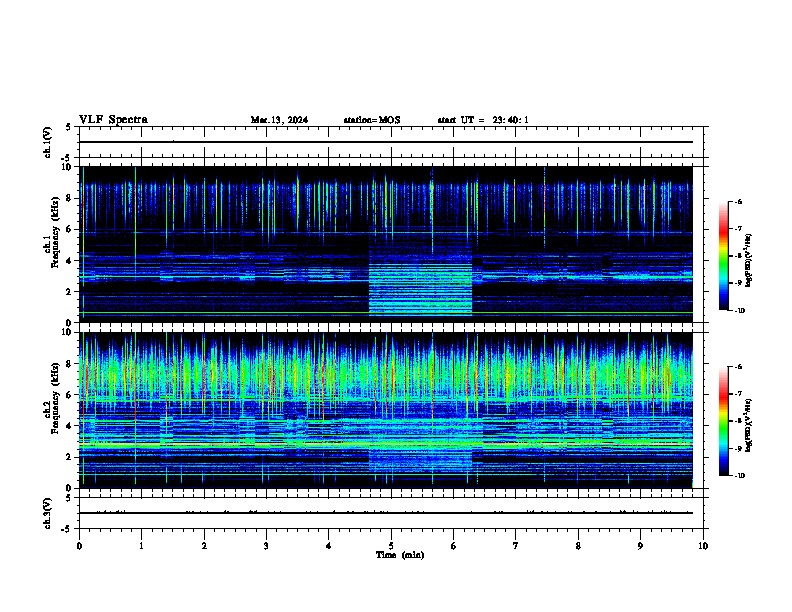Select the date 'Mar.13, 2024' in the header
Image resolution: width=792 pixels, height=612 pixels.
pyautogui.click(x=279, y=120)
